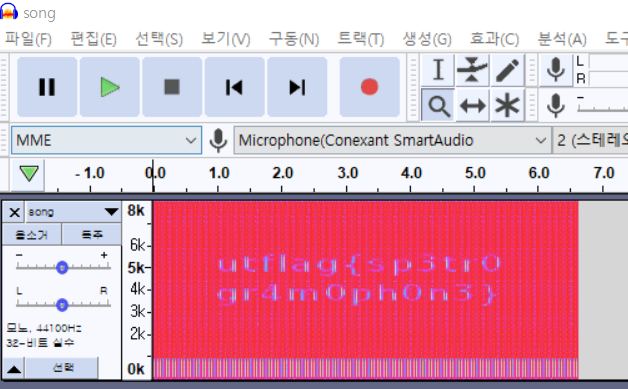Click the 0k label on the frequency scale

[136, 369]
